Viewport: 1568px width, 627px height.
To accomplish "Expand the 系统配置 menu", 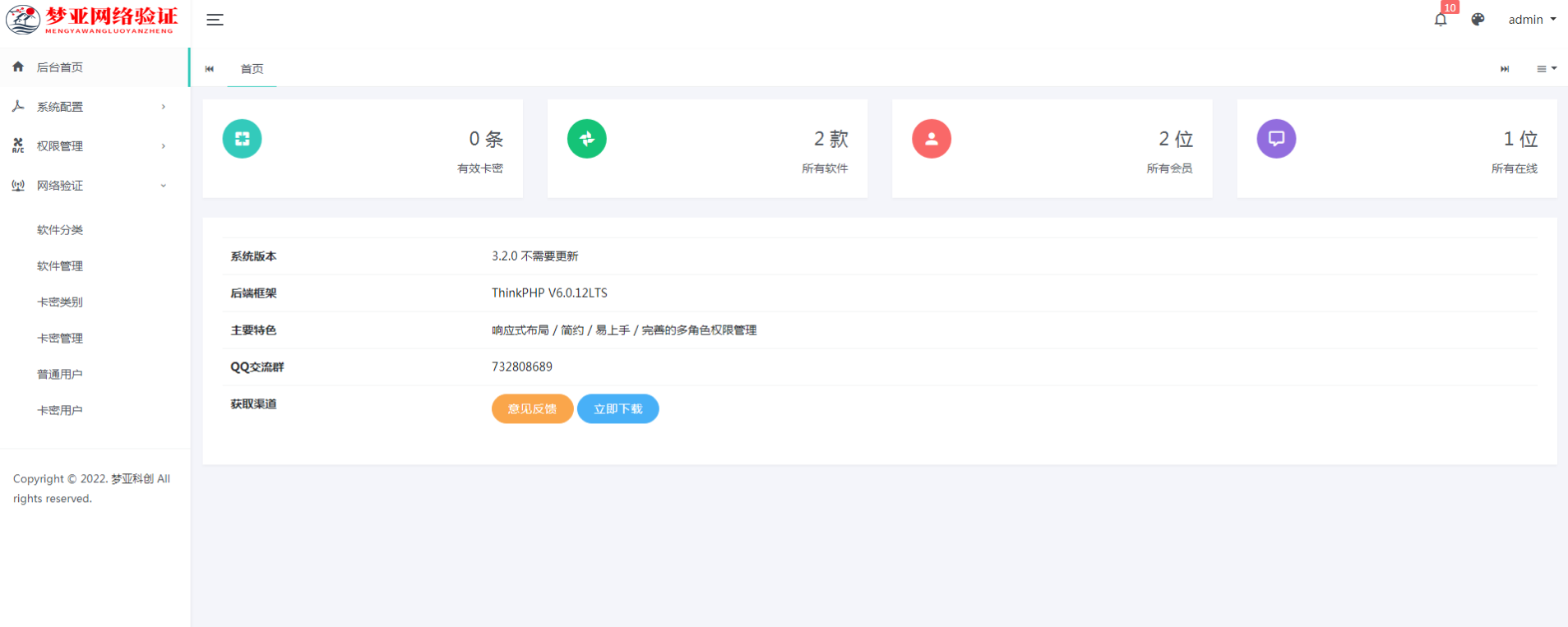I will [90, 107].
